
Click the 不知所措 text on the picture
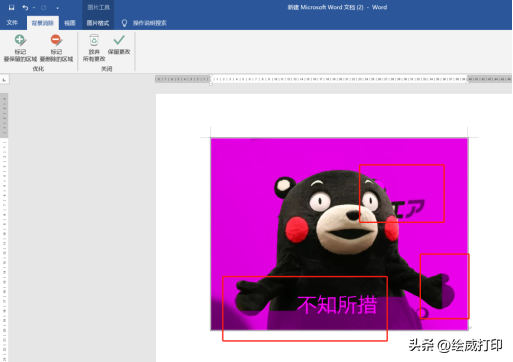(337, 305)
